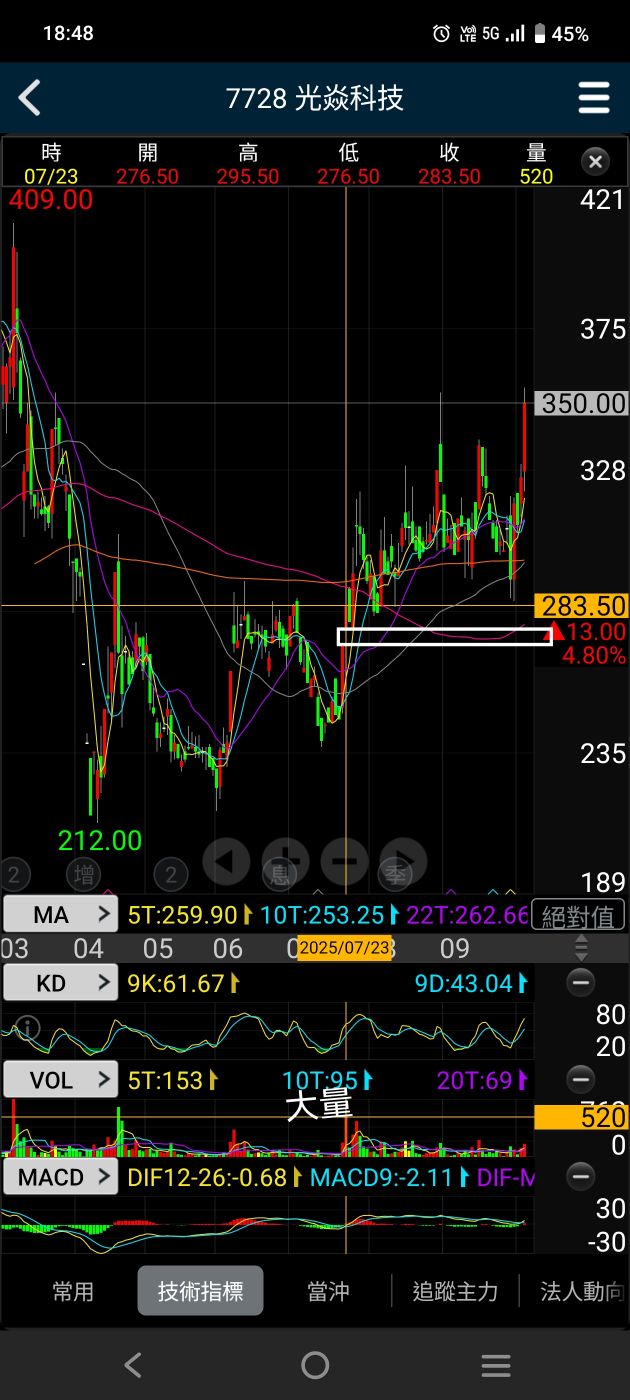Tap the 283.50 current price label
Image resolution: width=630 pixels, height=1400 pixels.
[x=582, y=605]
